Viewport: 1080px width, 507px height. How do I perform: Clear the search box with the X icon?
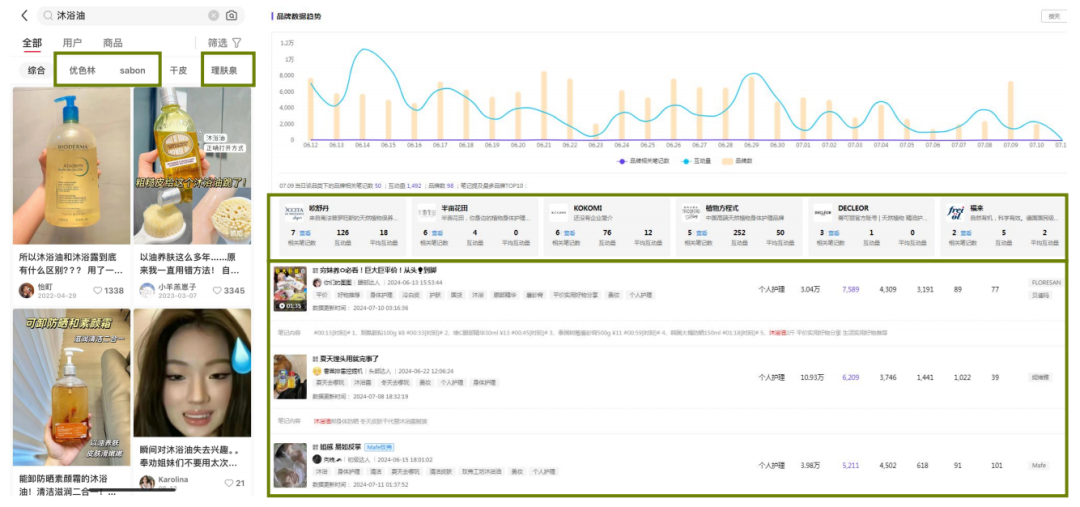tap(214, 15)
